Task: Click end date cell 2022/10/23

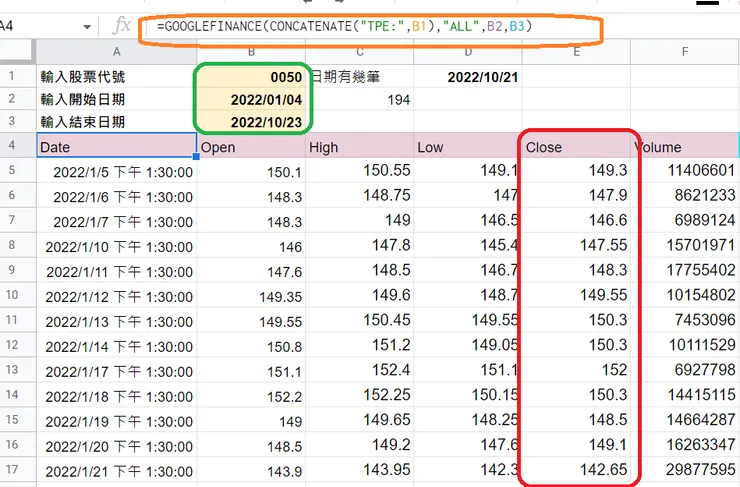Action: 251,122
